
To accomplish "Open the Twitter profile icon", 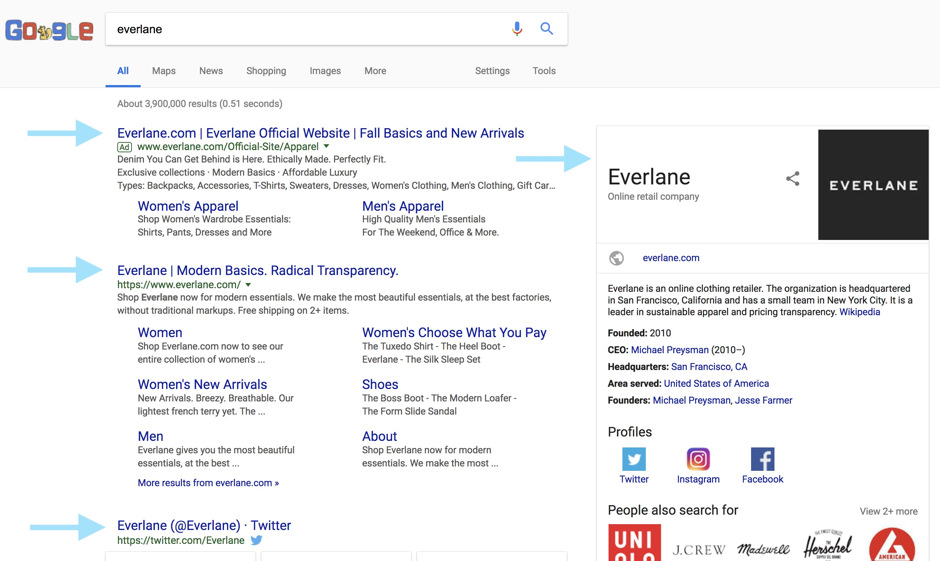I will click(x=634, y=459).
